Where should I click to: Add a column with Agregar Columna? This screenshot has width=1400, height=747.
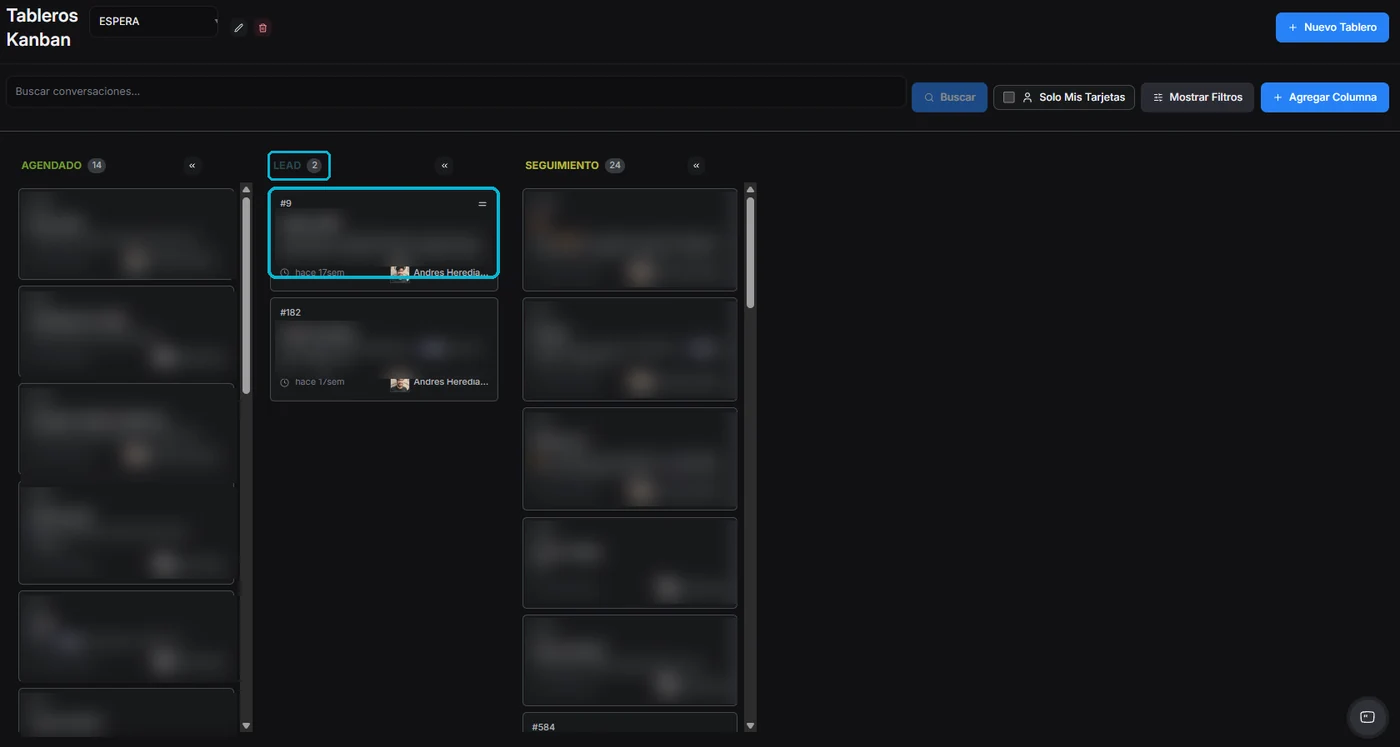click(1324, 97)
